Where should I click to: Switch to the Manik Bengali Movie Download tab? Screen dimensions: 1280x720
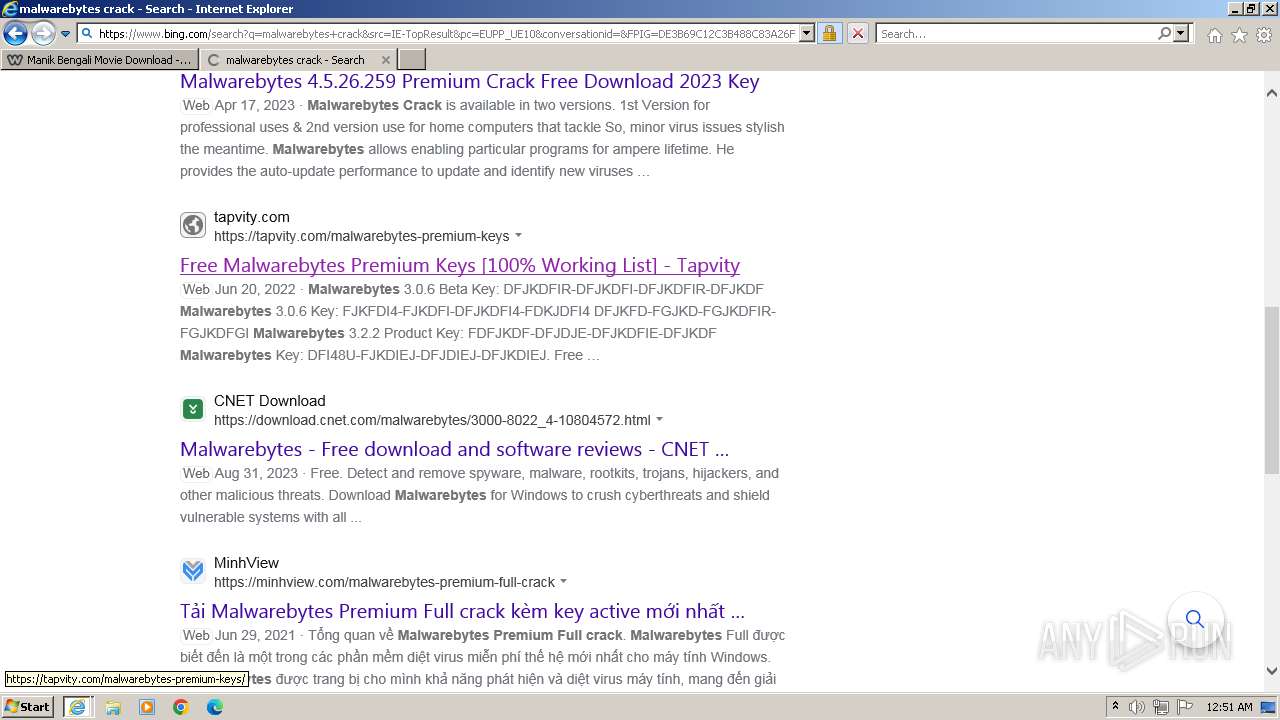100,60
